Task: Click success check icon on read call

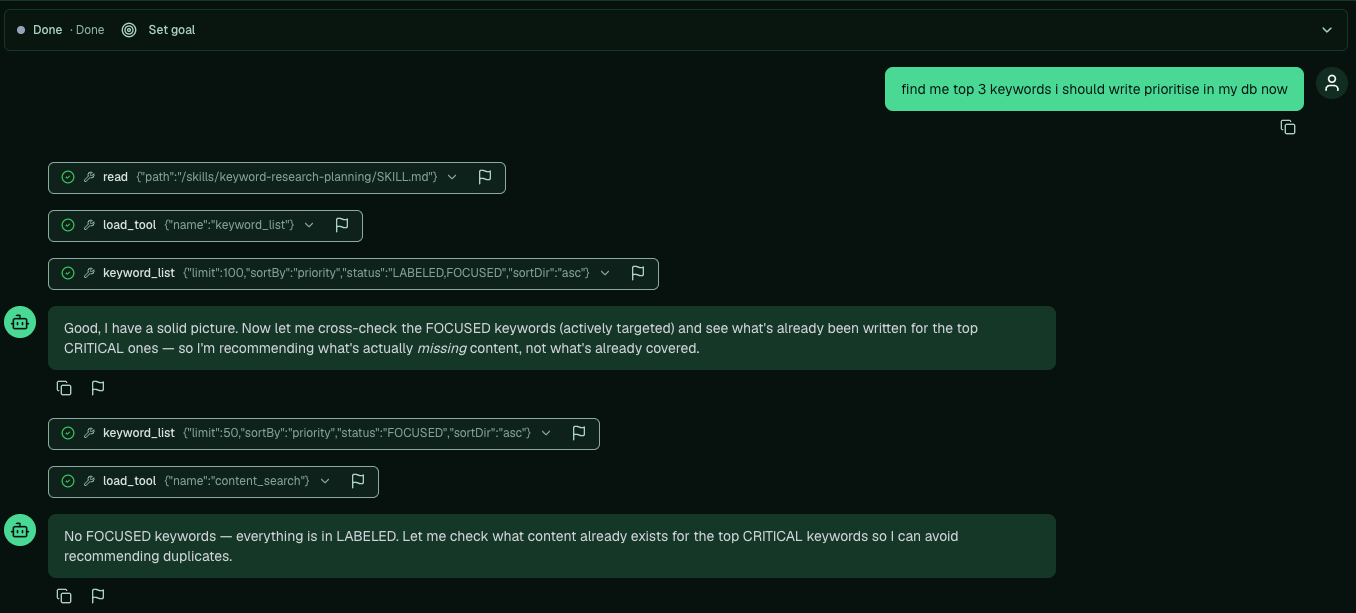Action: tap(68, 177)
